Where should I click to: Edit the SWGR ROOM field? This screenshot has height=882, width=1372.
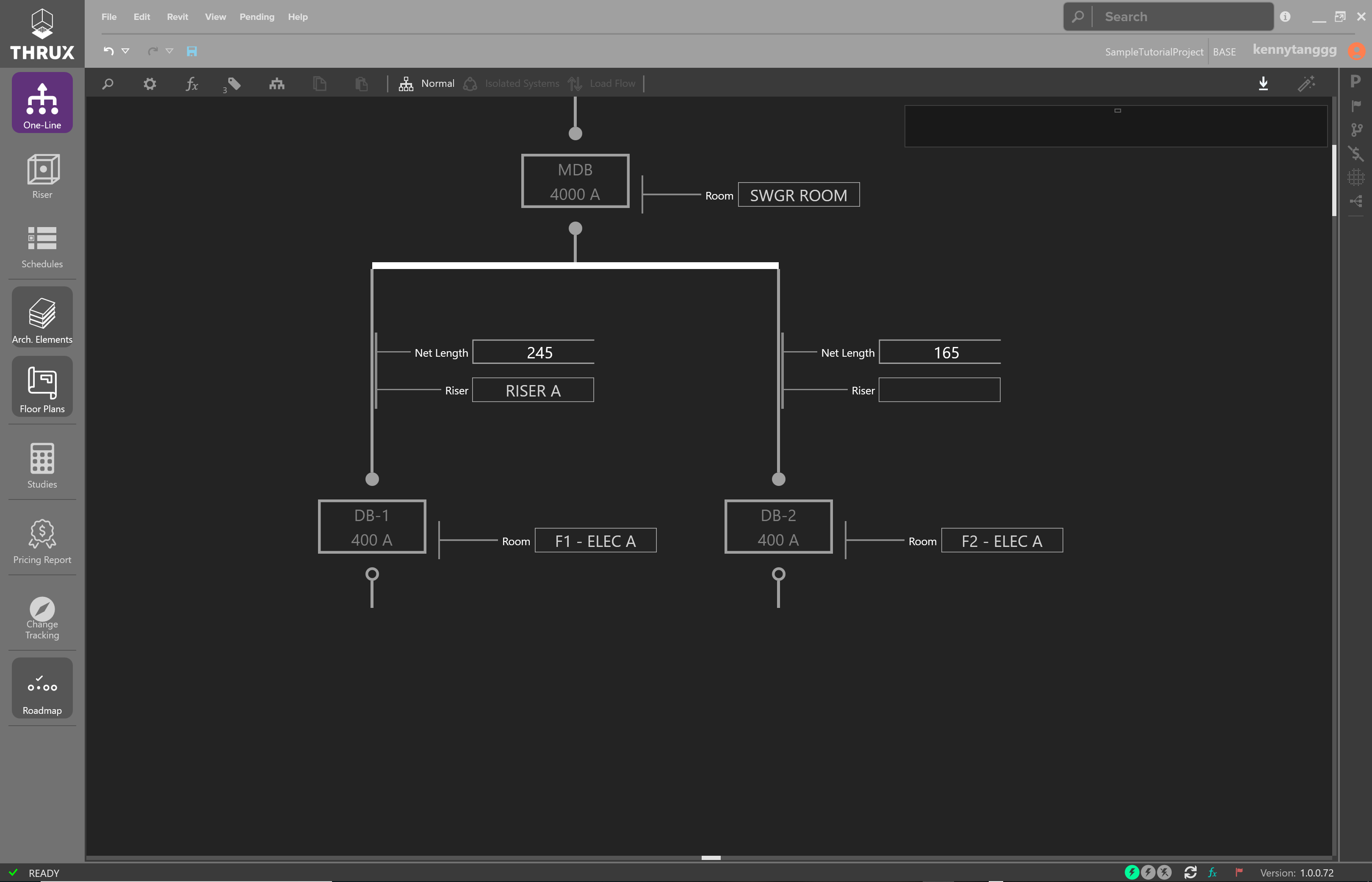[x=799, y=195]
